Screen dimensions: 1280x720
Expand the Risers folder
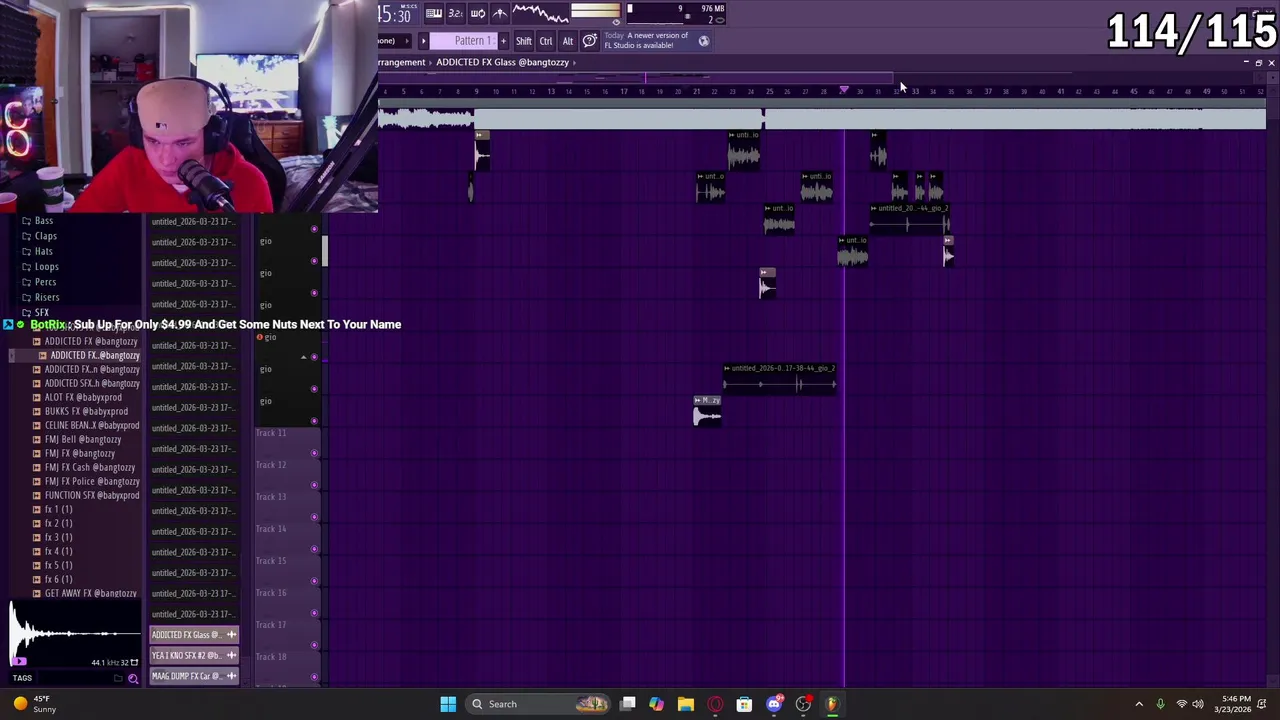coord(47,297)
